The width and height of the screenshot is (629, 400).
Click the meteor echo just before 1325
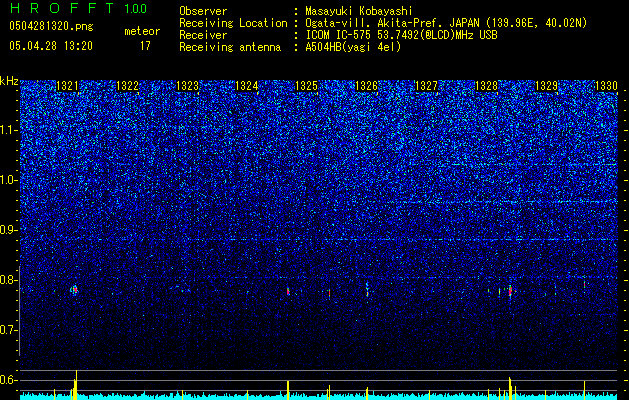[288, 291]
